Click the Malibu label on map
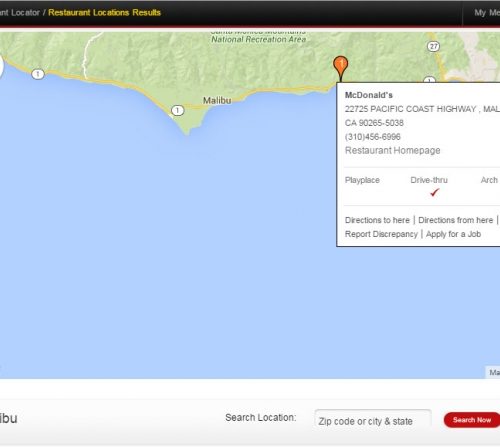500x447 pixels. click(217, 100)
